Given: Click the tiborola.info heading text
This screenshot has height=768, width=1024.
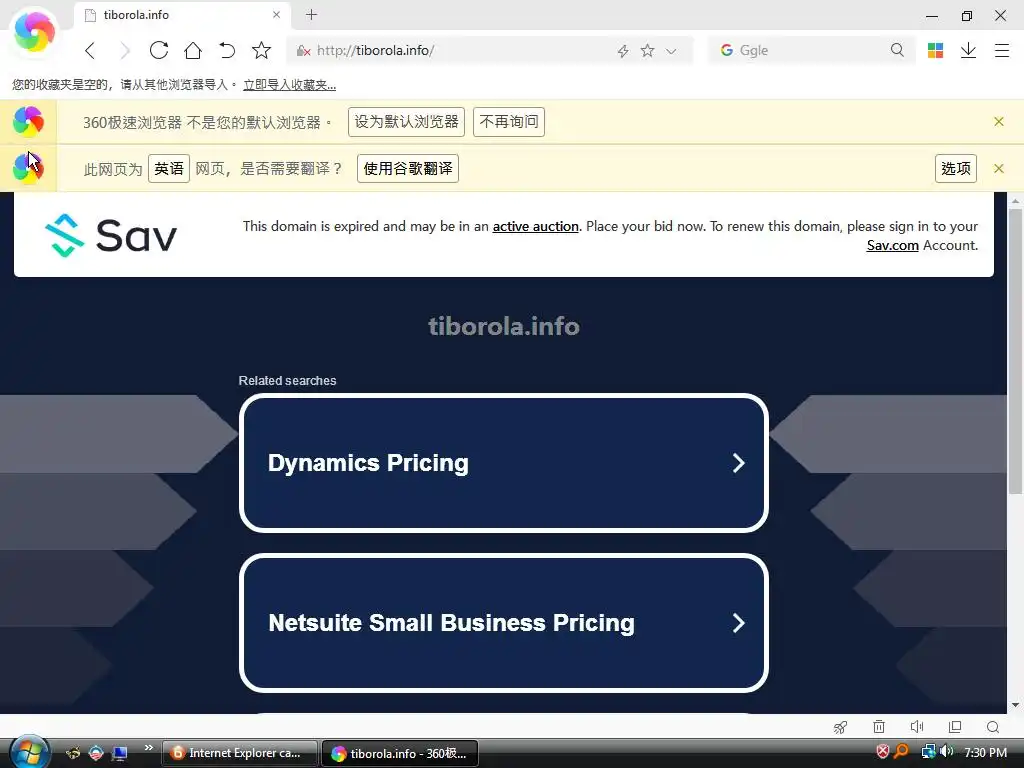Looking at the screenshot, I should pyautogui.click(x=504, y=326).
